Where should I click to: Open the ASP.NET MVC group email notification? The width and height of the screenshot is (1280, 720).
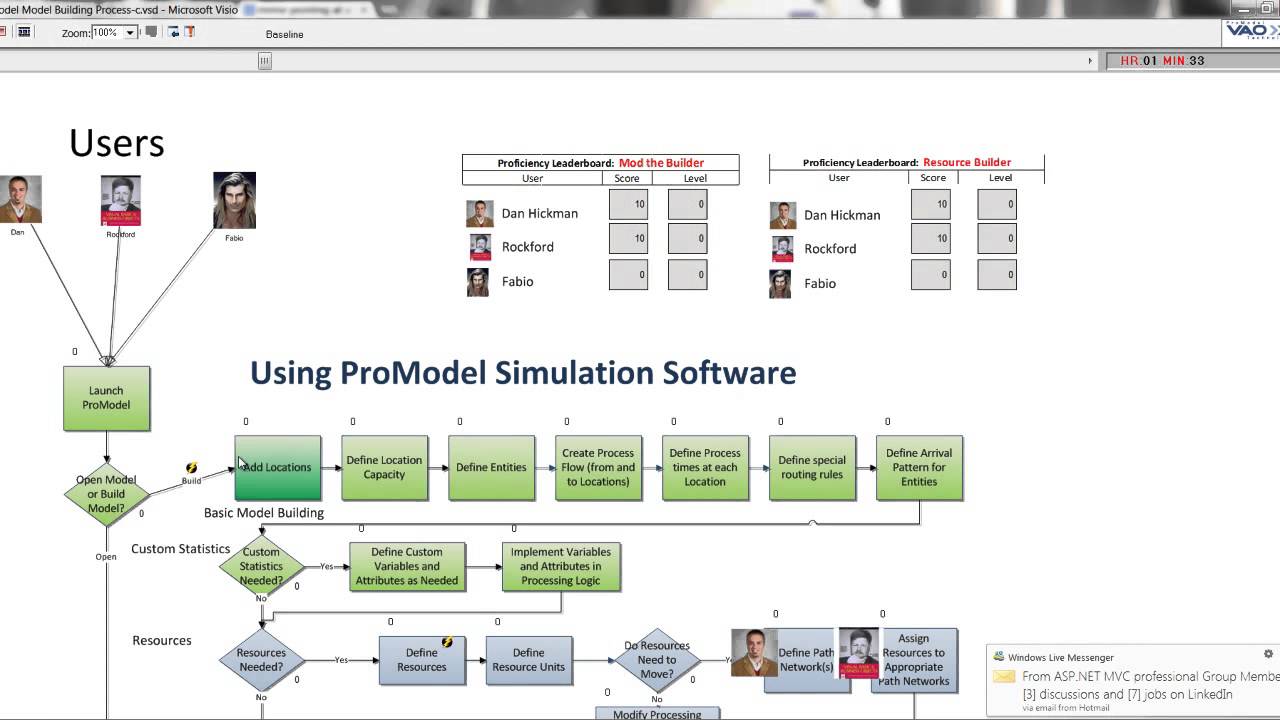tap(1150, 685)
